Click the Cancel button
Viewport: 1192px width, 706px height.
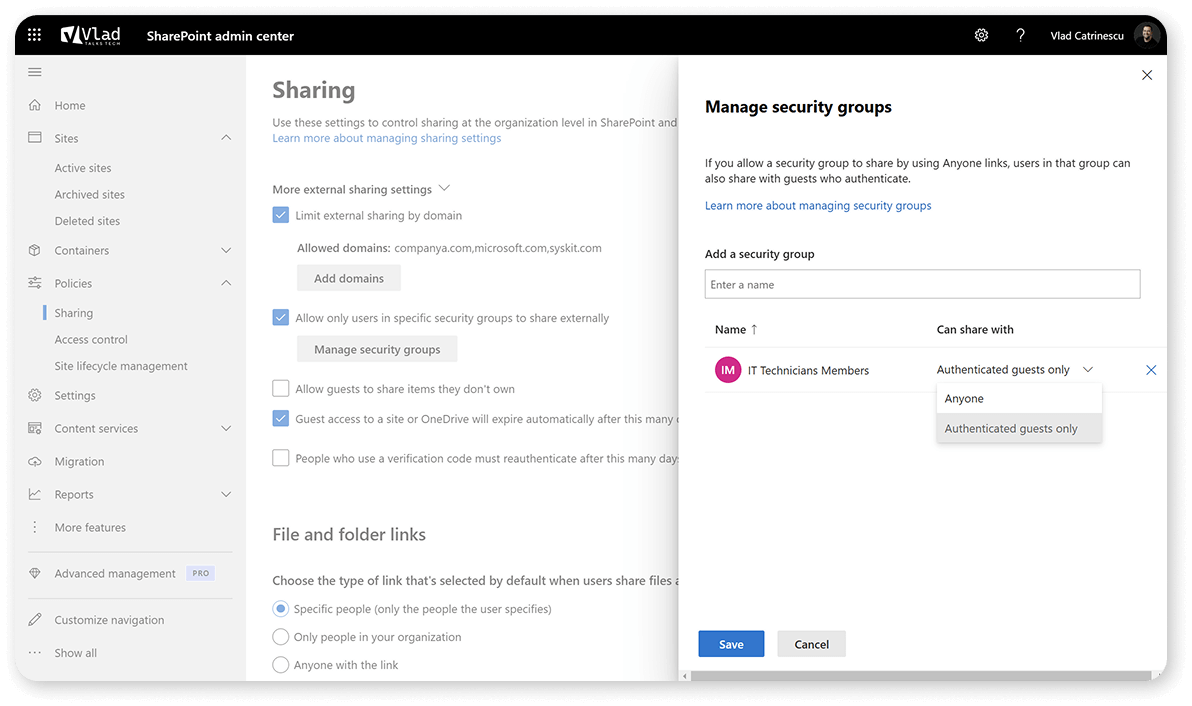click(811, 644)
